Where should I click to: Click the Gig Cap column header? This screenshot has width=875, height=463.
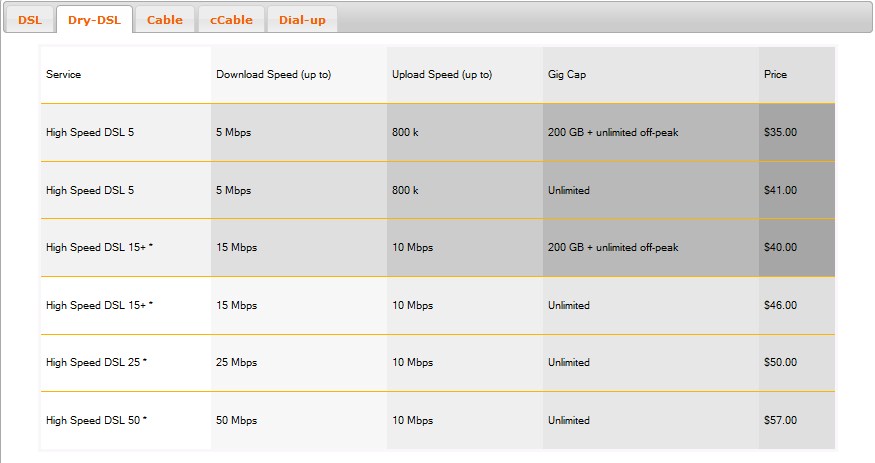[x=566, y=74]
